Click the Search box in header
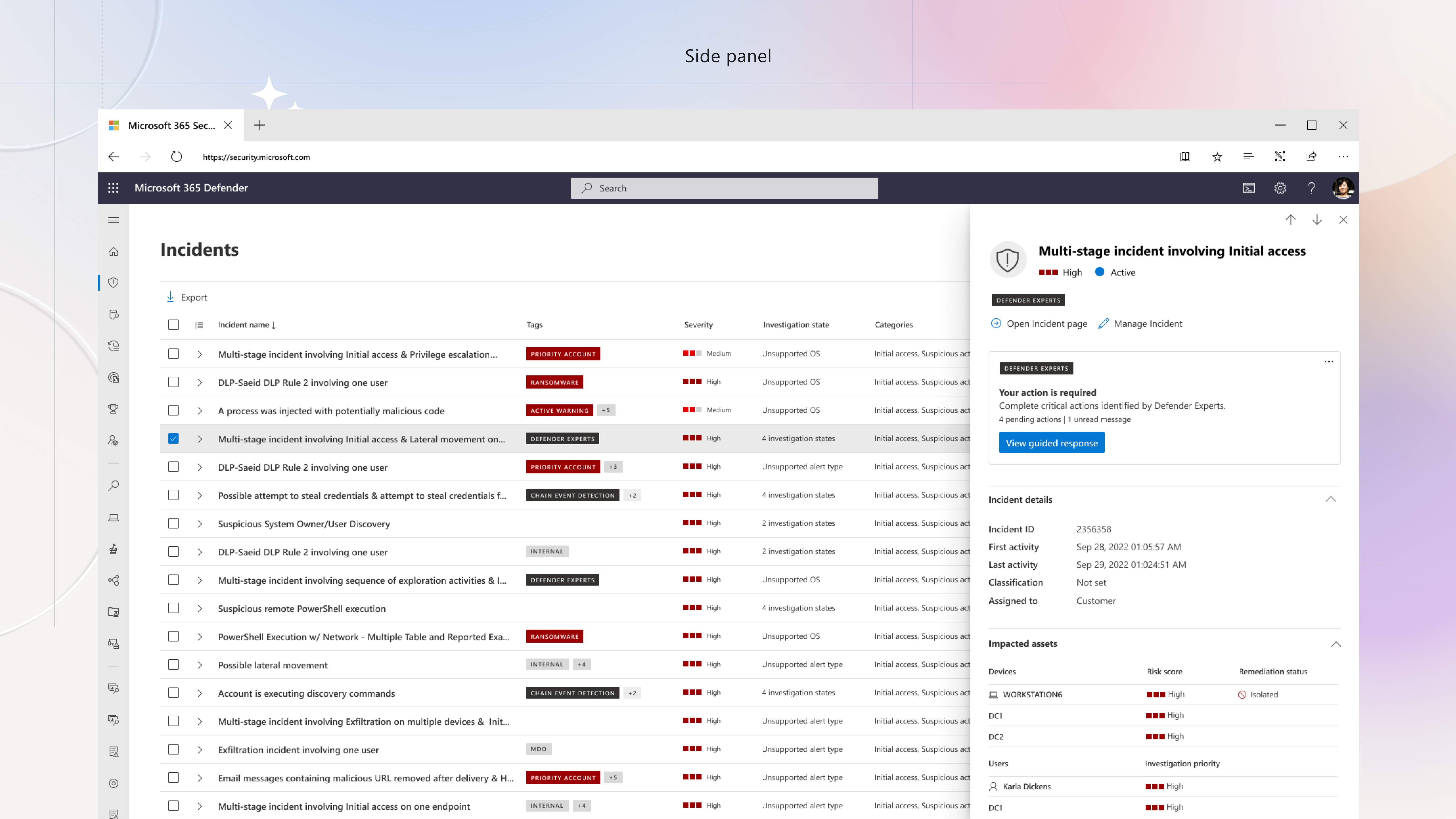This screenshot has height=819, width=1456. click(x=724, y=188)
